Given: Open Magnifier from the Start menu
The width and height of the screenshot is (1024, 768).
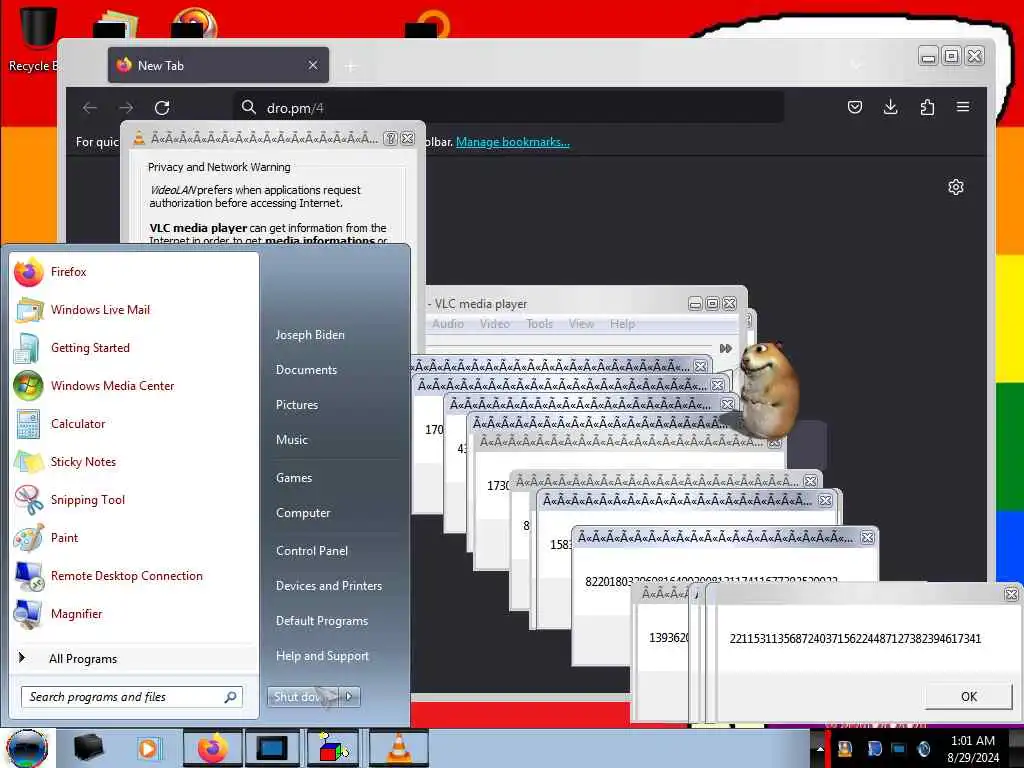Looking at the screenshot, I should click(134, 614).
